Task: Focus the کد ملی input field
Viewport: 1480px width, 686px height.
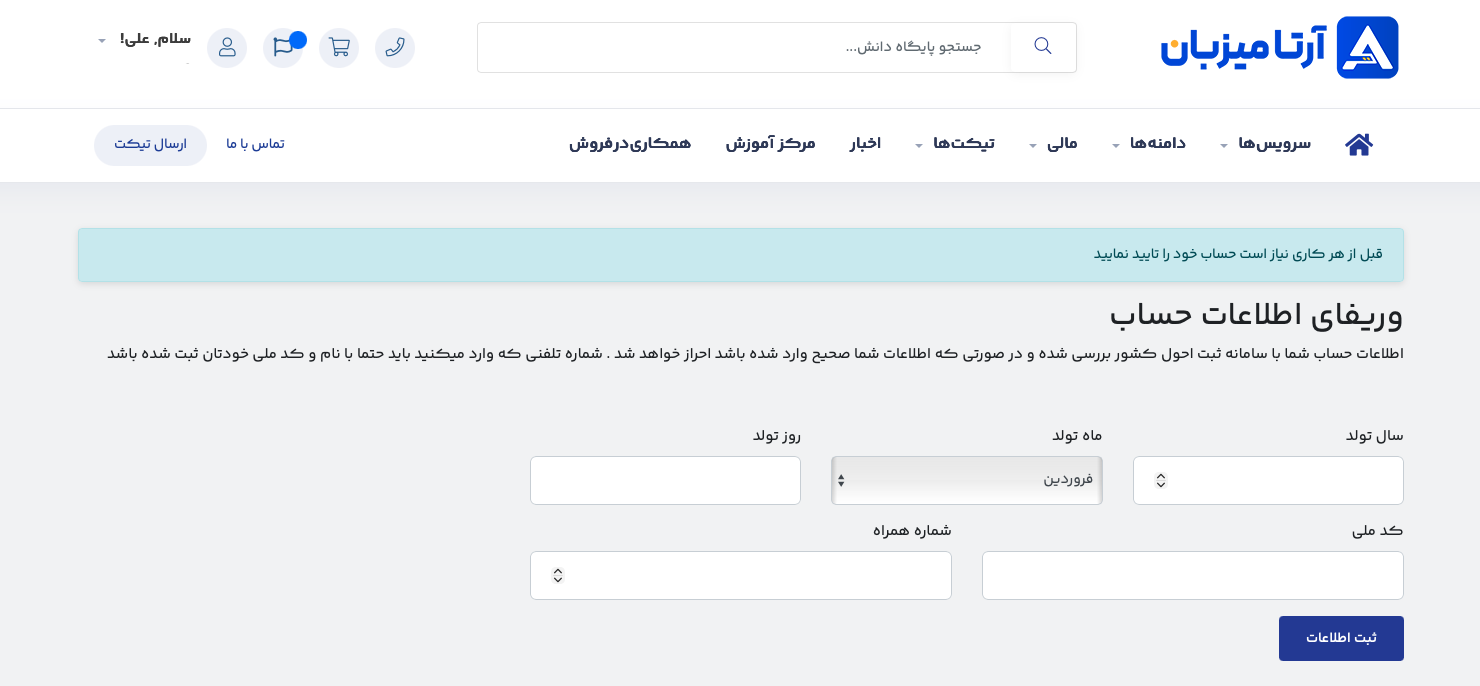Action: pos(1192,575)
